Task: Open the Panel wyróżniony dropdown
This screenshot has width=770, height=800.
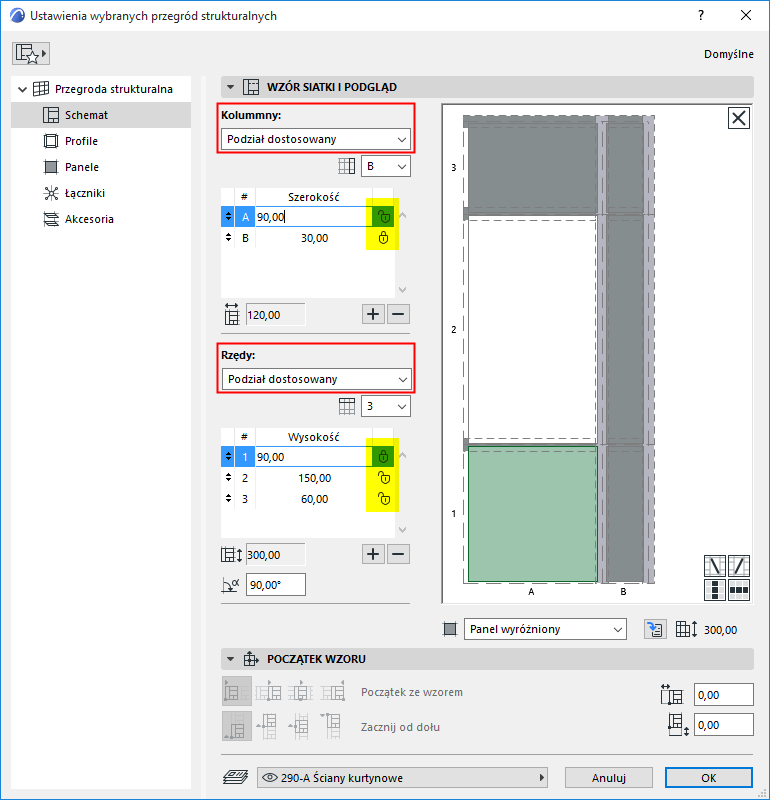Action: pos(545,629)
